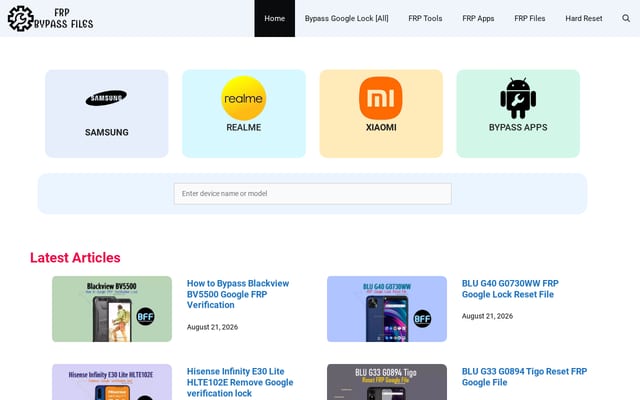
Task: Open the search magnifier icon
Action: coord(626,18)
